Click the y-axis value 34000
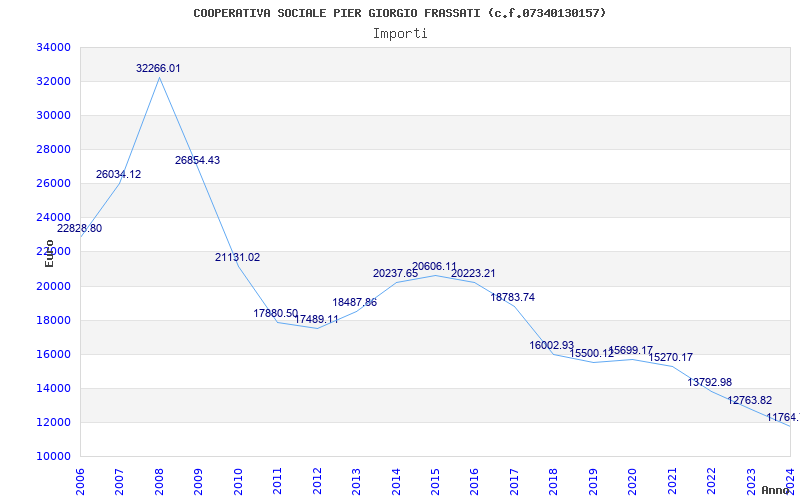The height and width of the screenshot is (500, 800). (53, 47)
